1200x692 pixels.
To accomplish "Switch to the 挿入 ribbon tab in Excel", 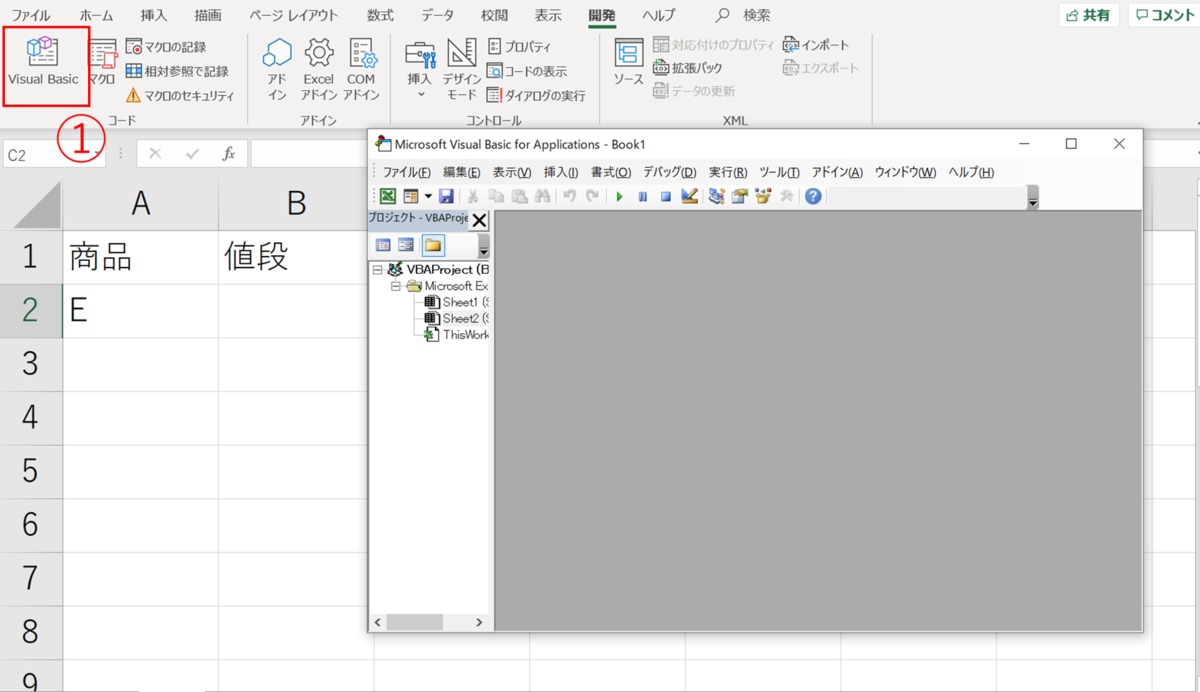I will tap(154, 15).
